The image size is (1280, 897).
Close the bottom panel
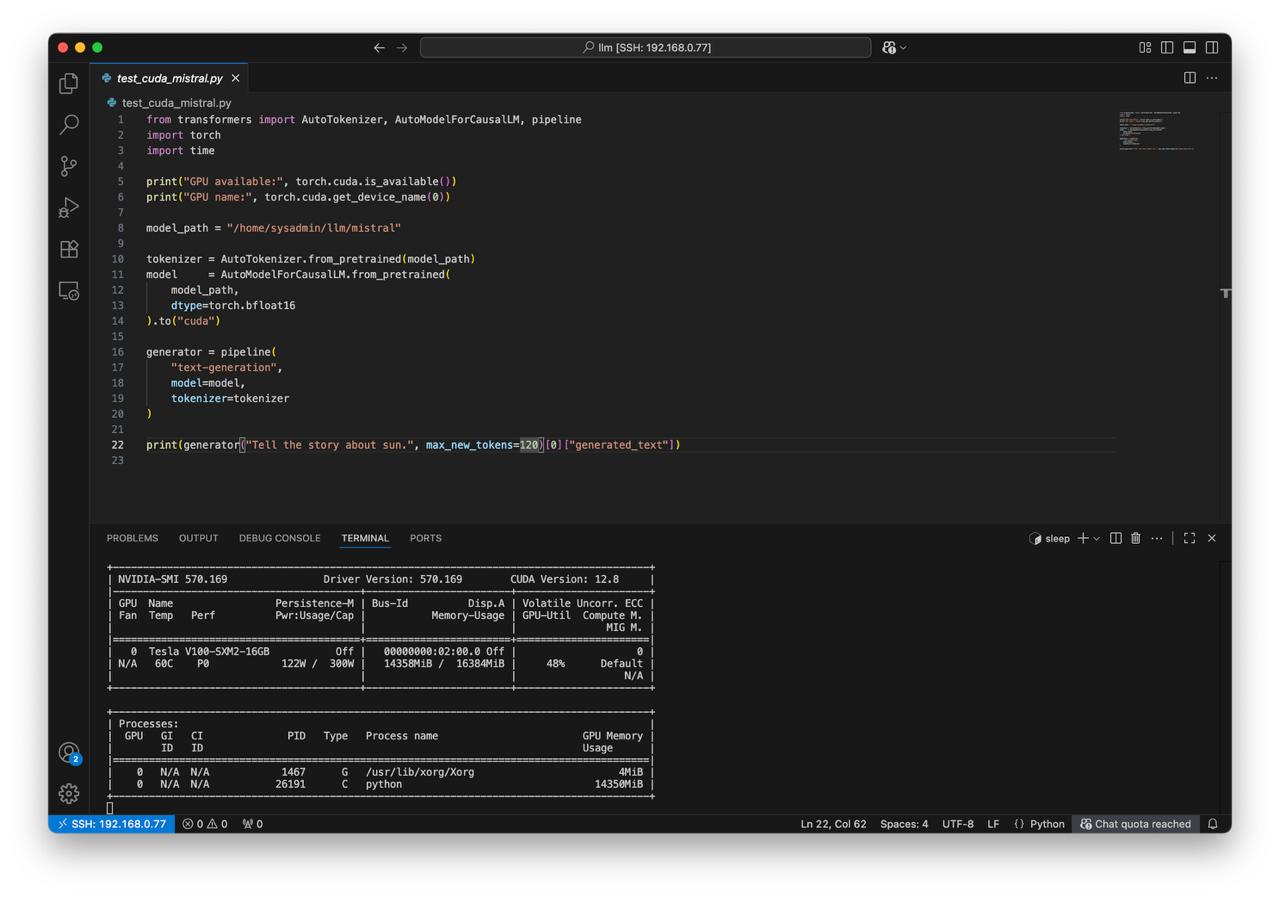1212,538
